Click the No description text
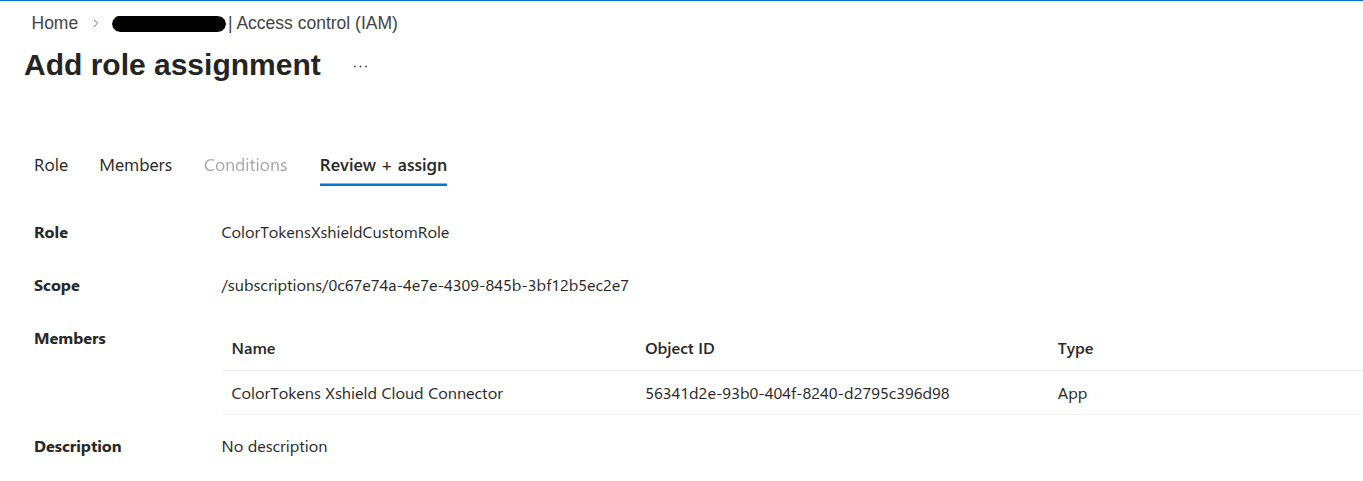Screen dimensions: 1363x481 (274, 447)
